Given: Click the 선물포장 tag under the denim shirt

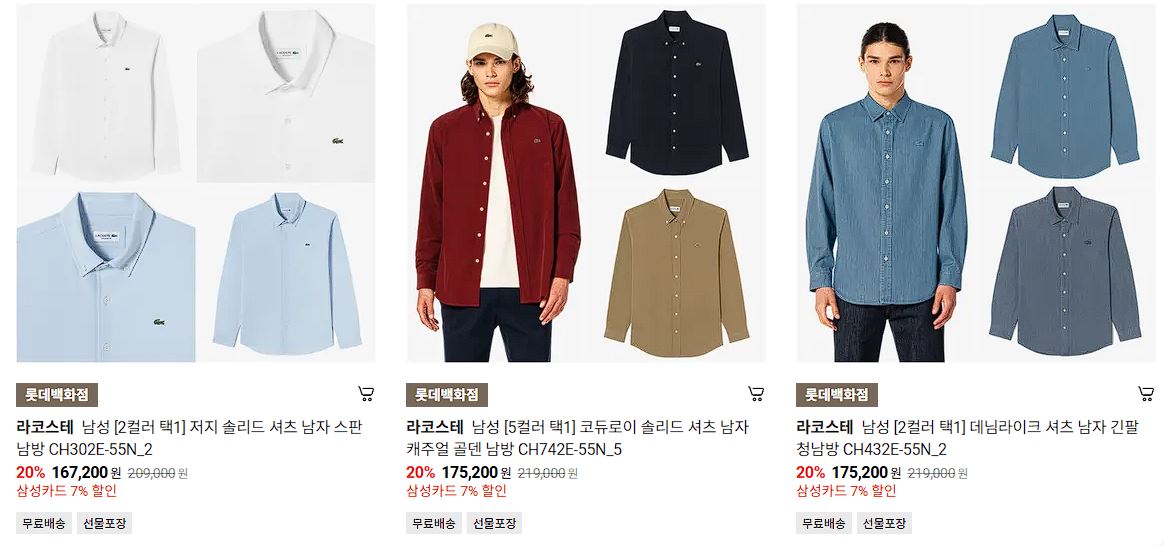Looking at the screenshot, I should coord(884,523).
